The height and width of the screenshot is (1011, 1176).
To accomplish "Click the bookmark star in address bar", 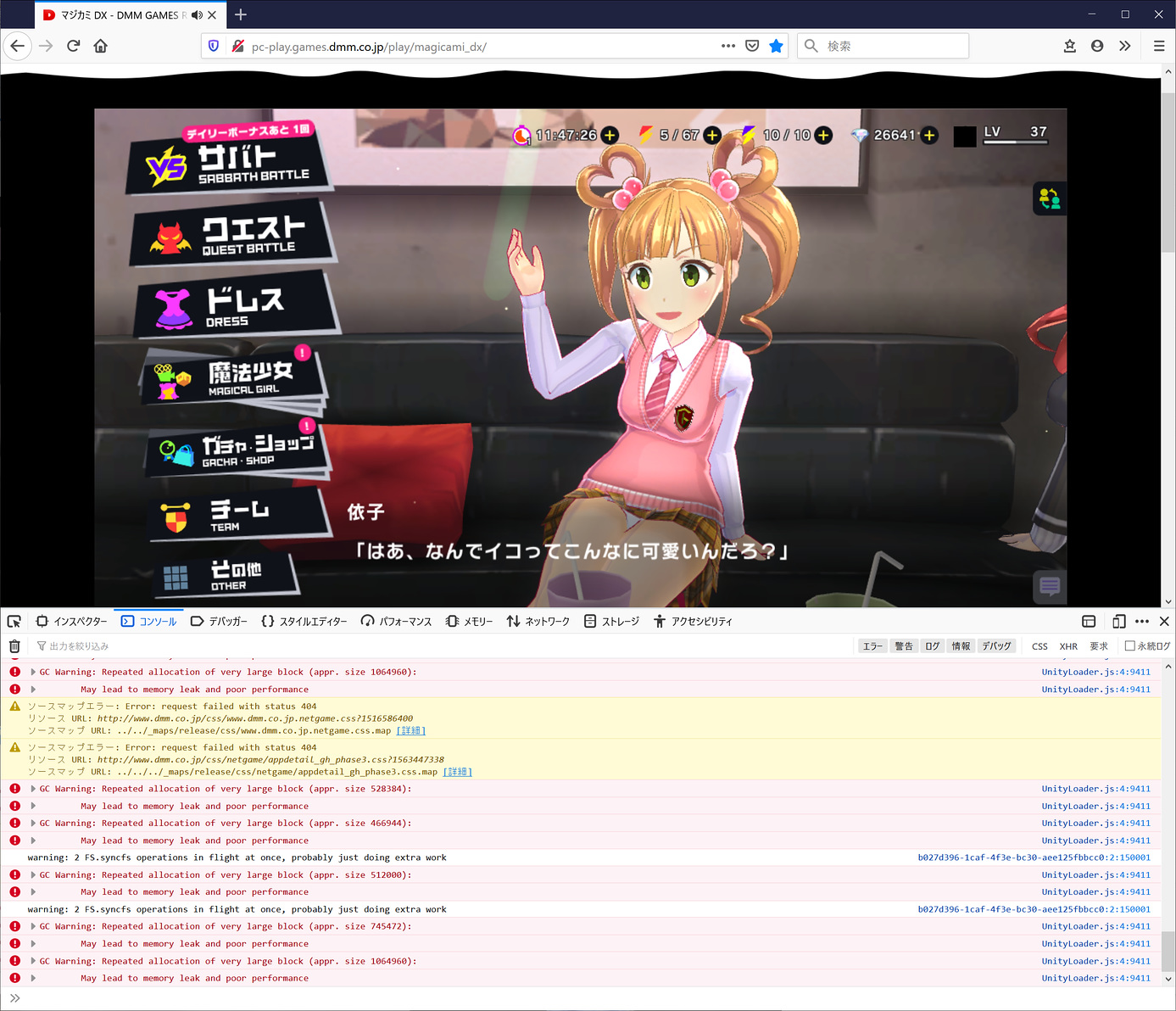I will (776, 46).
